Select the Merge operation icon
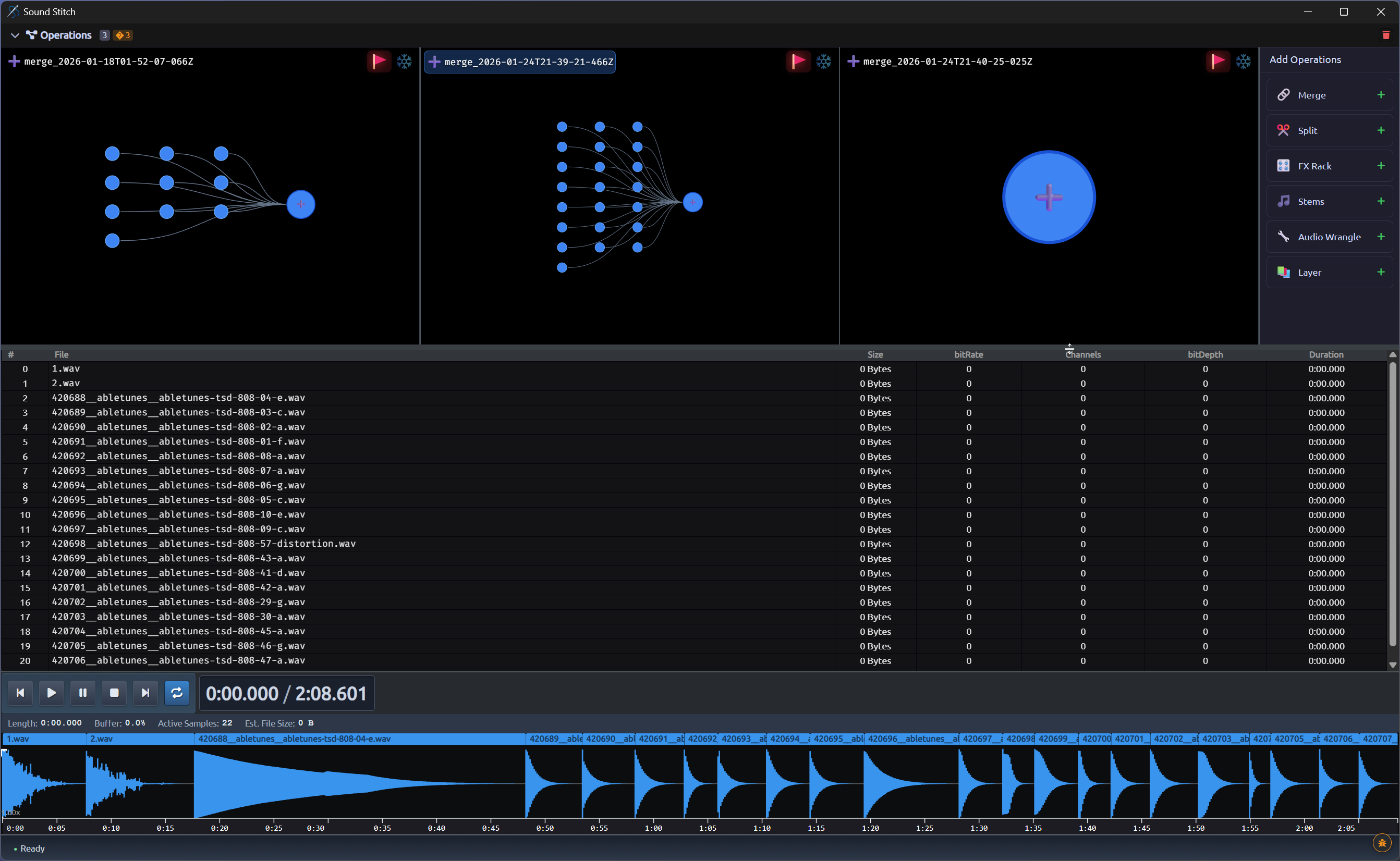The image size is (1400, 861). coord(1284,94)
